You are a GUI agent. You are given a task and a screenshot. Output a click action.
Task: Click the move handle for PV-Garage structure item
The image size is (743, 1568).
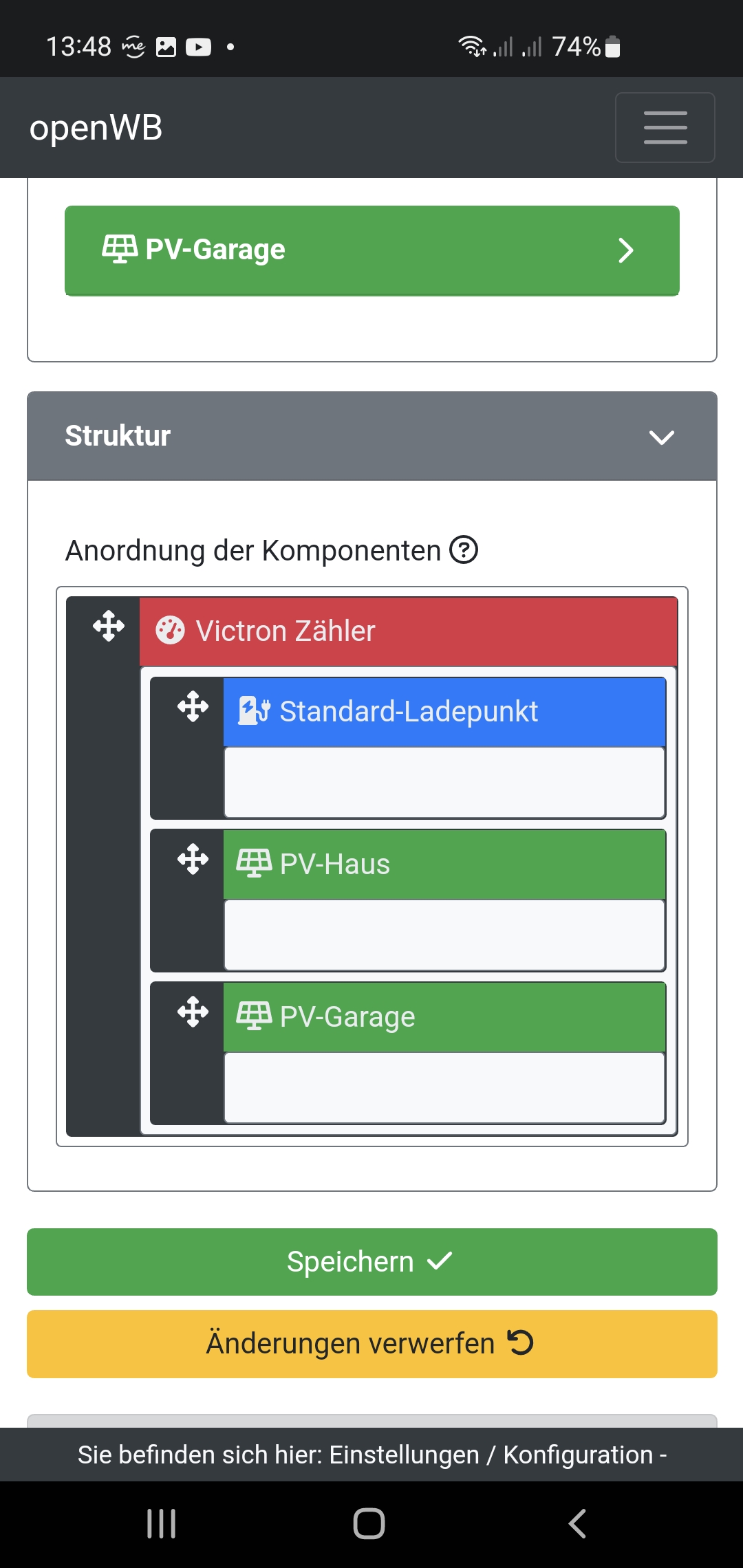click(193, 1012)
